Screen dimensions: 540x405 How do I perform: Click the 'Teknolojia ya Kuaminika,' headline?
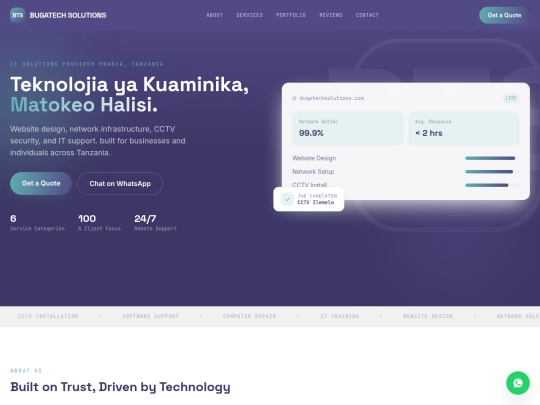(129, 84)
